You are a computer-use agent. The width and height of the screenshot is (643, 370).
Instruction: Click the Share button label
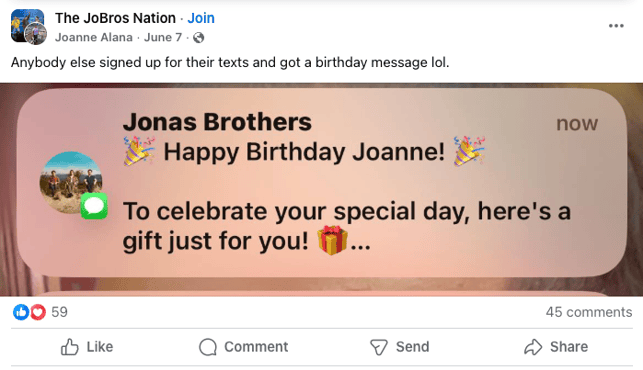point(569,347)
